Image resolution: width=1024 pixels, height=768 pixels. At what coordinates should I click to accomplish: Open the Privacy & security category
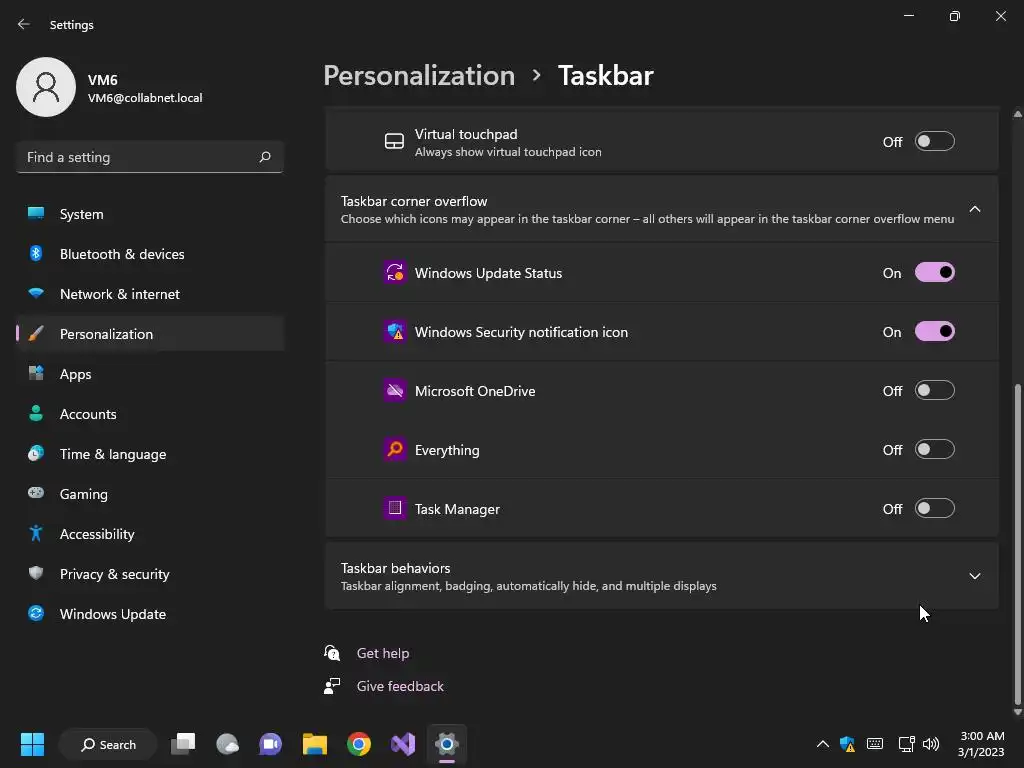pos(114,574)
